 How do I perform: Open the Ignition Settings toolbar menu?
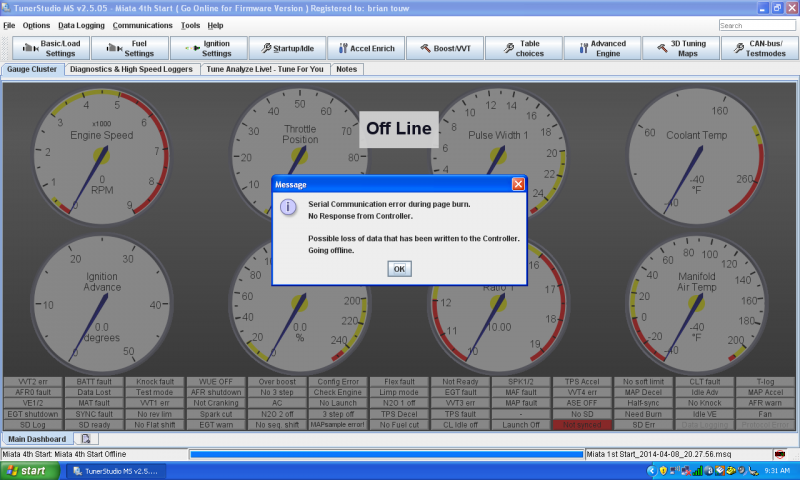[x=208, y=48]
